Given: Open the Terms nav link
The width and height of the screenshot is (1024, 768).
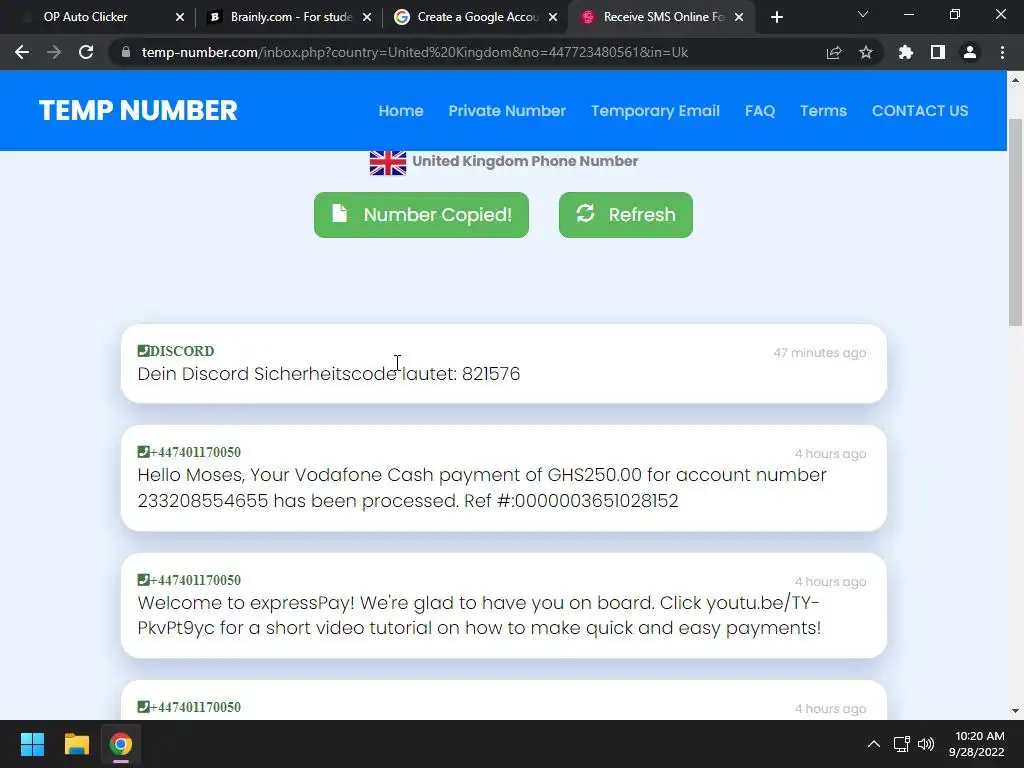Looking at the screenshot, I should 824,111.
